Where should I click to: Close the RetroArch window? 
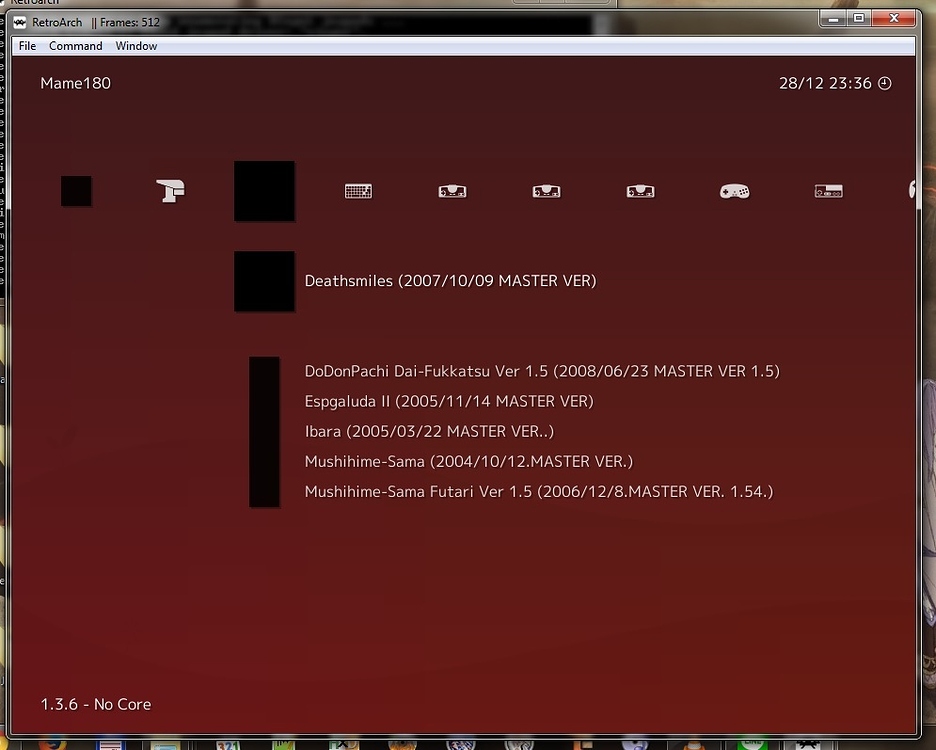(894, 19)
